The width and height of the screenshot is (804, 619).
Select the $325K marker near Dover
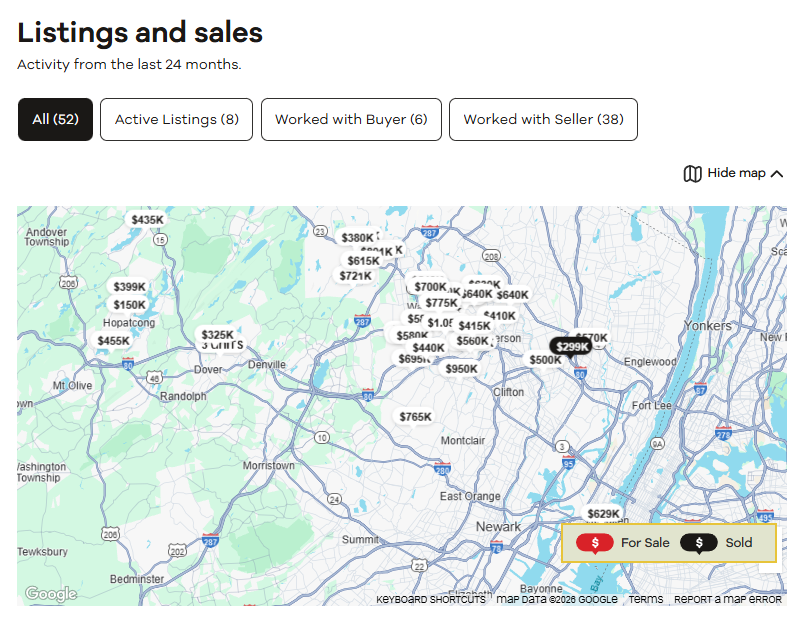[x=217, y=335]
